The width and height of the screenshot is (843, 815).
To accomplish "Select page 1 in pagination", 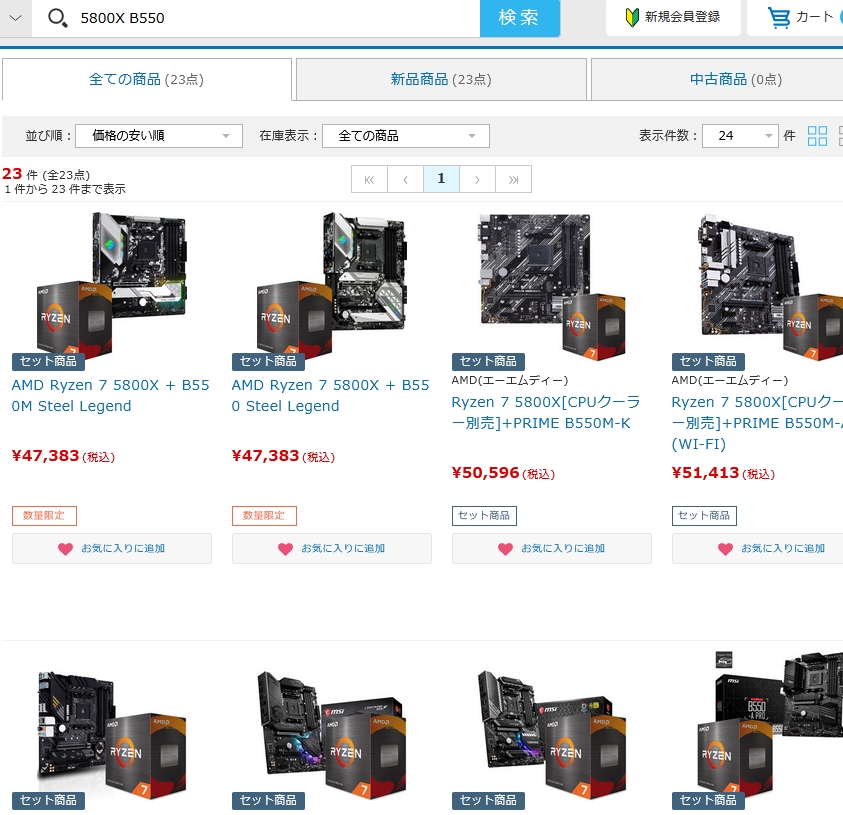I will pyautogui.click(x=441, y=179).
